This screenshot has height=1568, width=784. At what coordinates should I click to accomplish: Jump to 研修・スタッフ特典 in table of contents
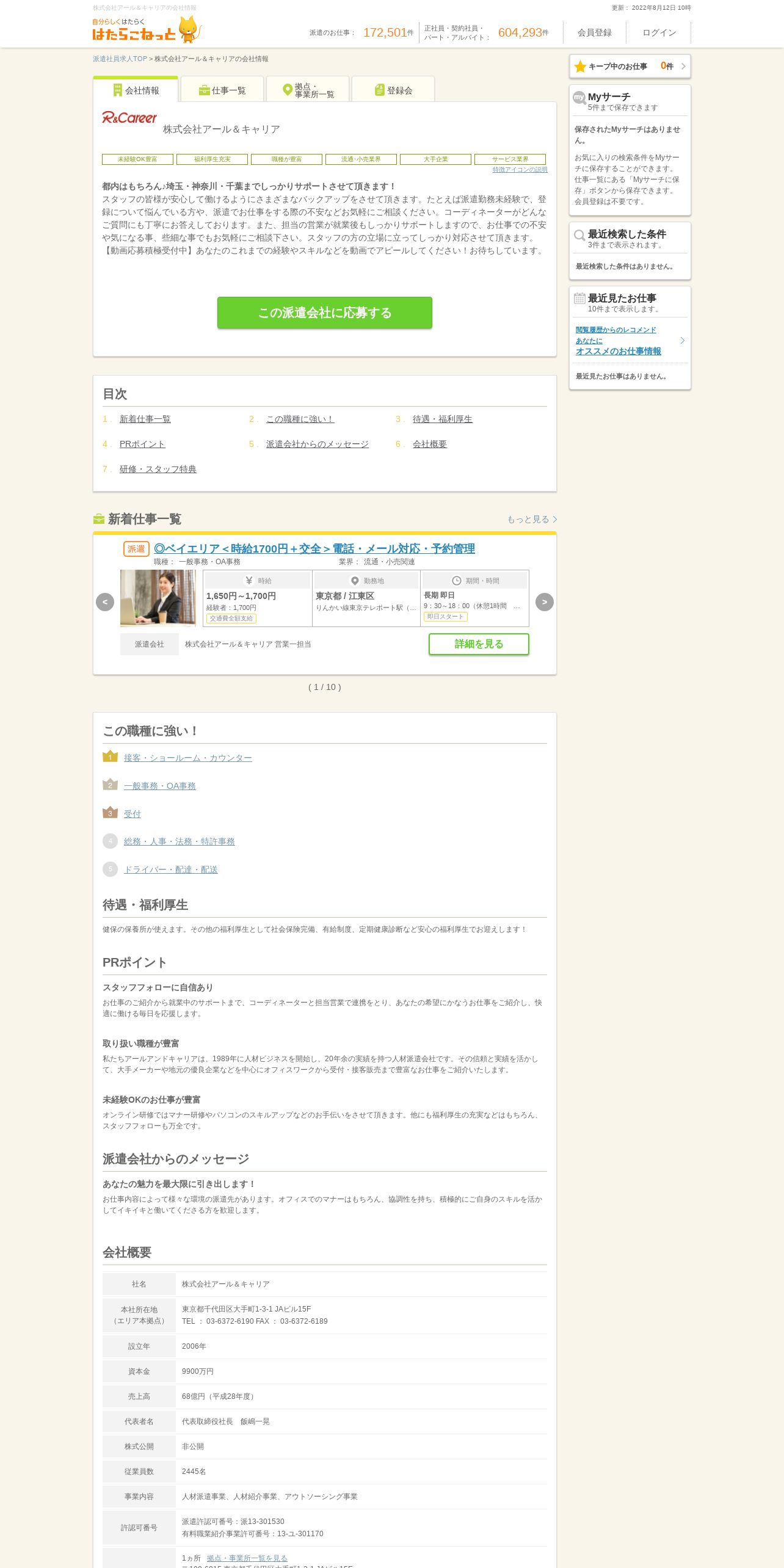pos(158,469)
